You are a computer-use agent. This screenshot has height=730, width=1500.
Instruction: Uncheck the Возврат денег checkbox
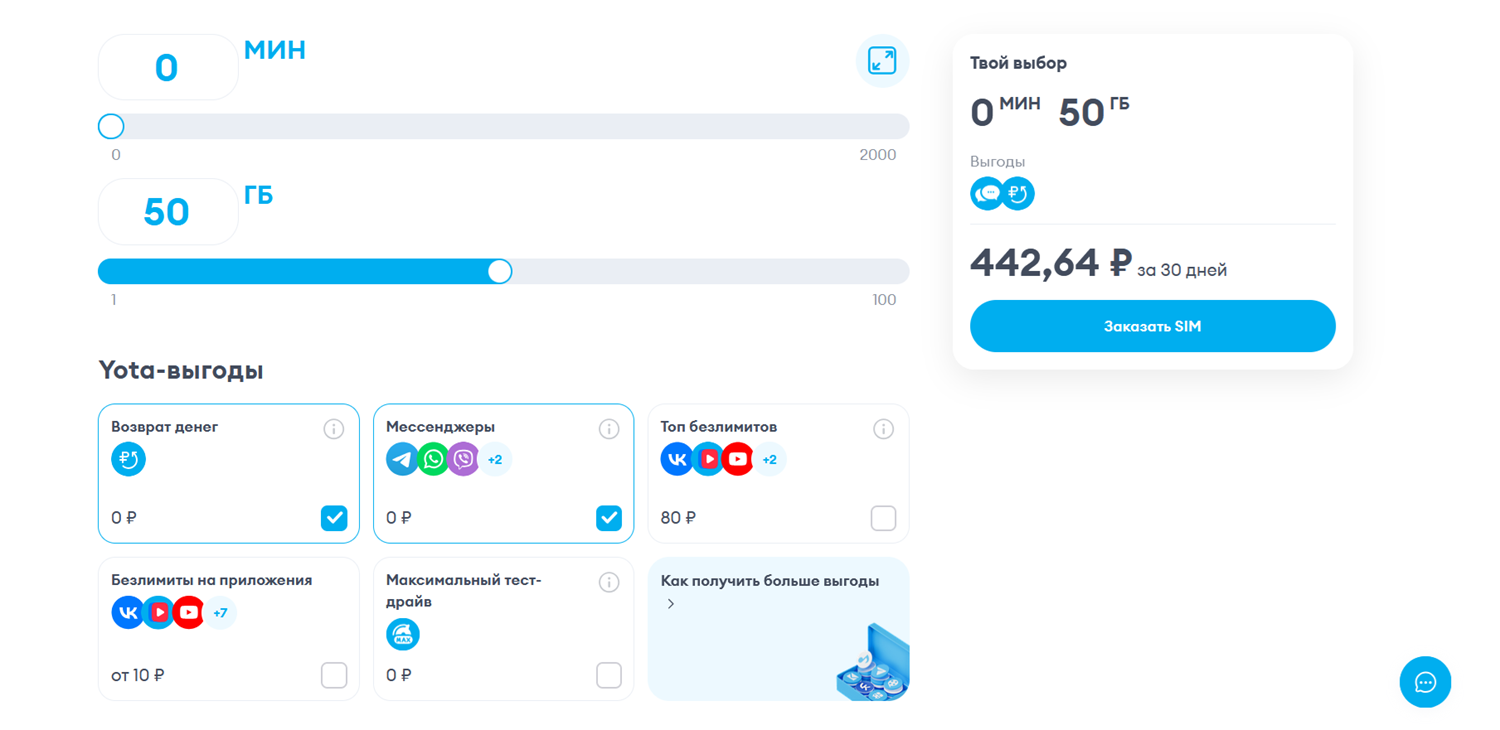[334, 518]
